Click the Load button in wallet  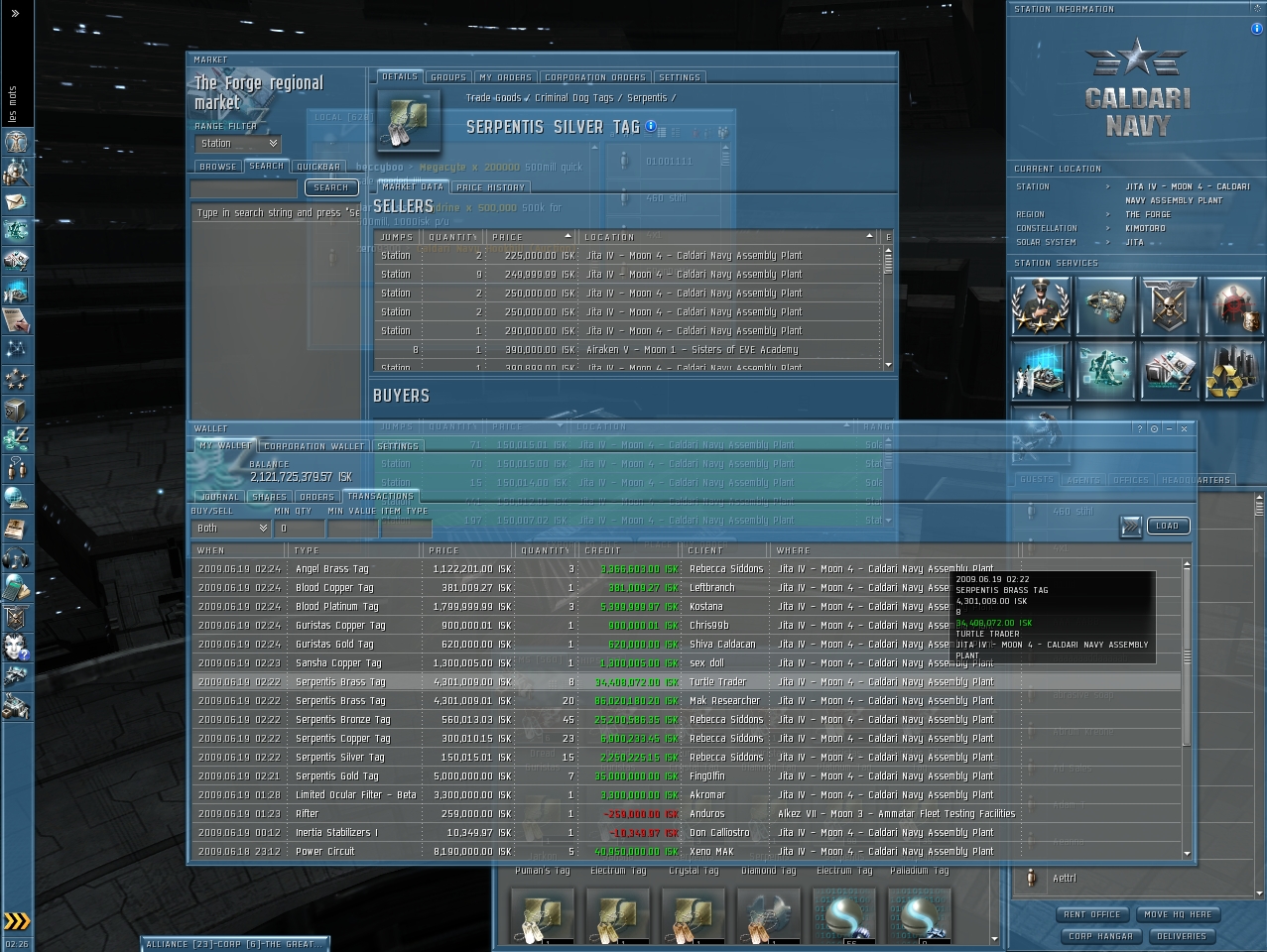pos(1168,527)
